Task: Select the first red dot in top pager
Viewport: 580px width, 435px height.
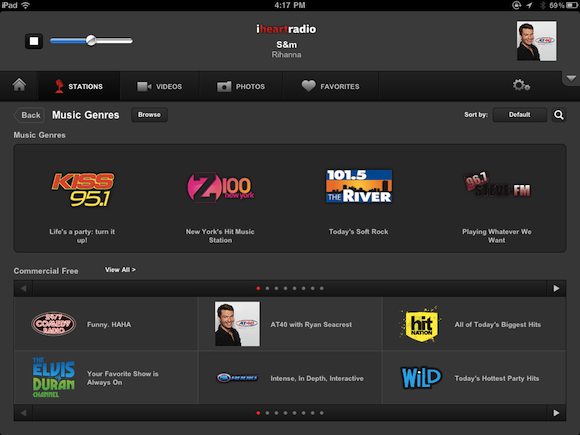Action: [258, 288]
